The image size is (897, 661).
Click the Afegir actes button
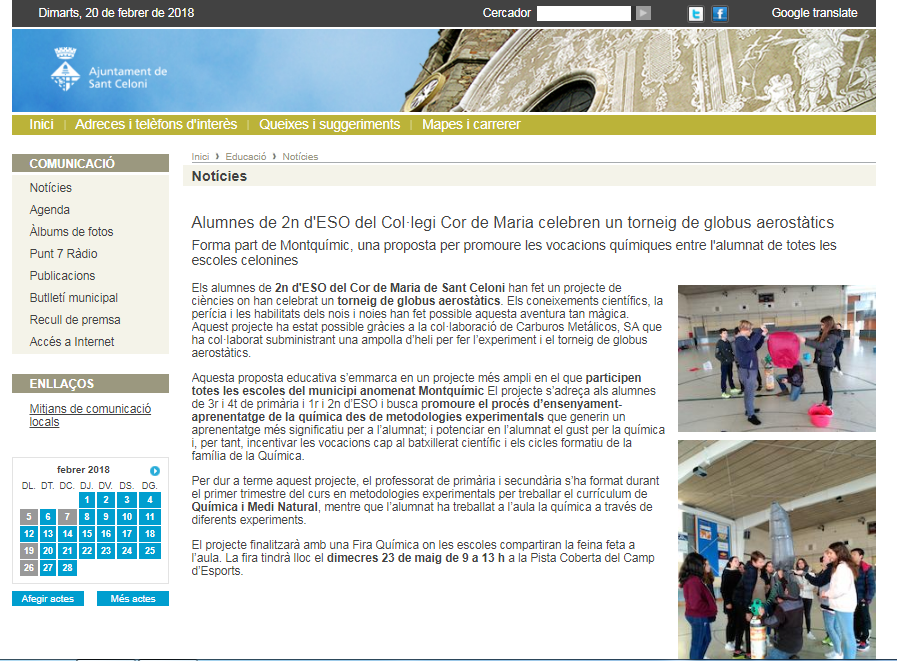pyautogui.click(x=48, y=599)
